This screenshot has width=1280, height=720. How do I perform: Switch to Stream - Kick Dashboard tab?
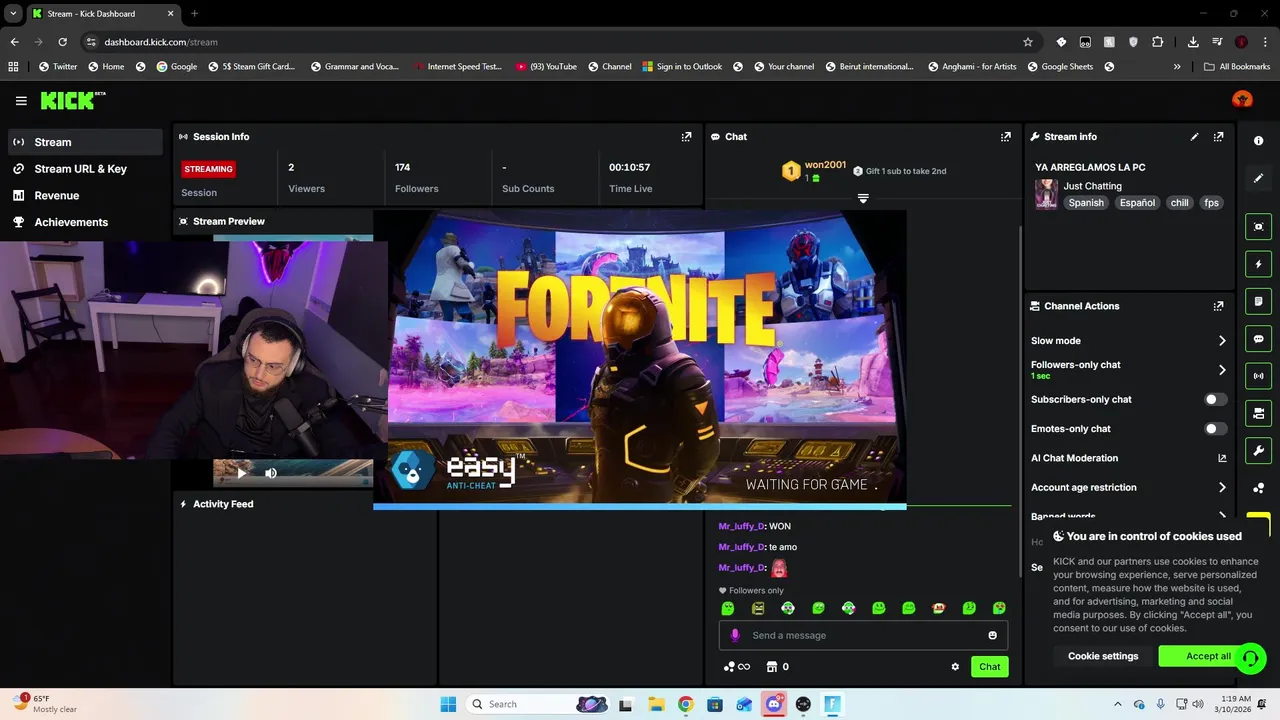pos(102,14)
